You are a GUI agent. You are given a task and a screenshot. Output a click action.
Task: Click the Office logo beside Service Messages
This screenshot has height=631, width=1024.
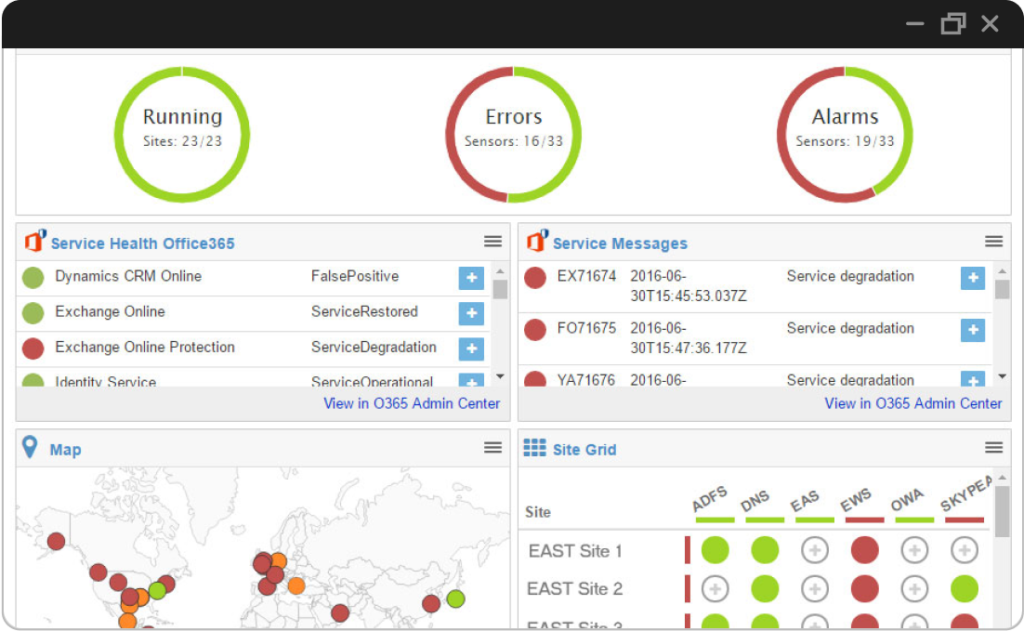point(537,242)
